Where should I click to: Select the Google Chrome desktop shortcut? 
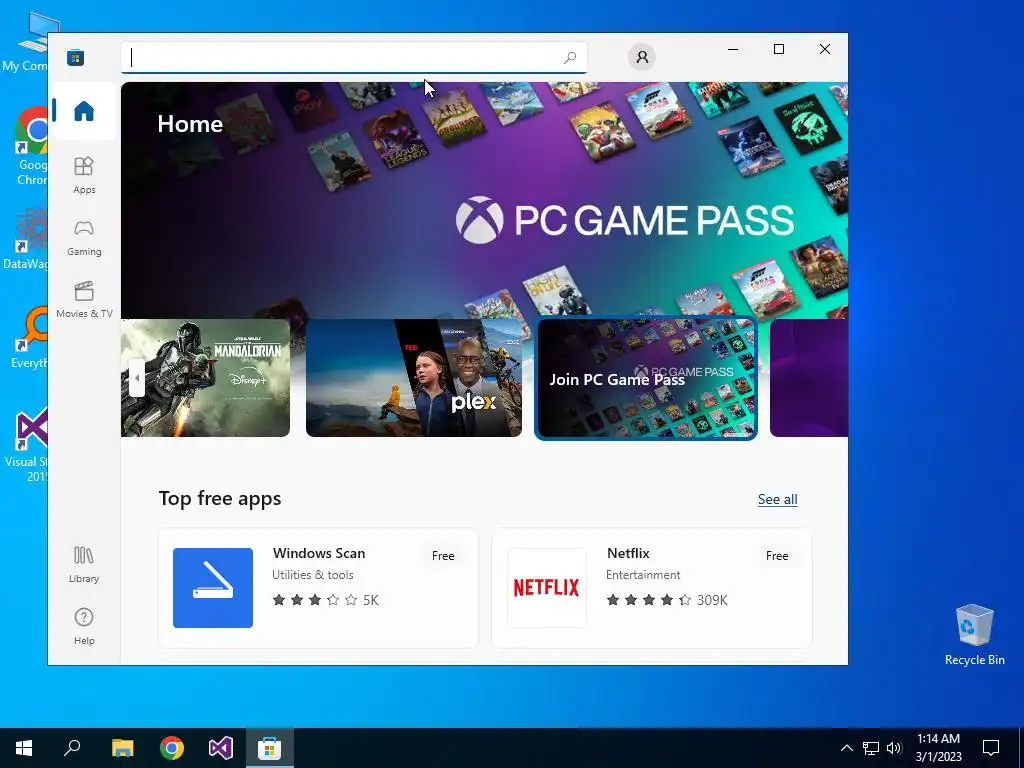pyautogui.click(x=31, y=147)
